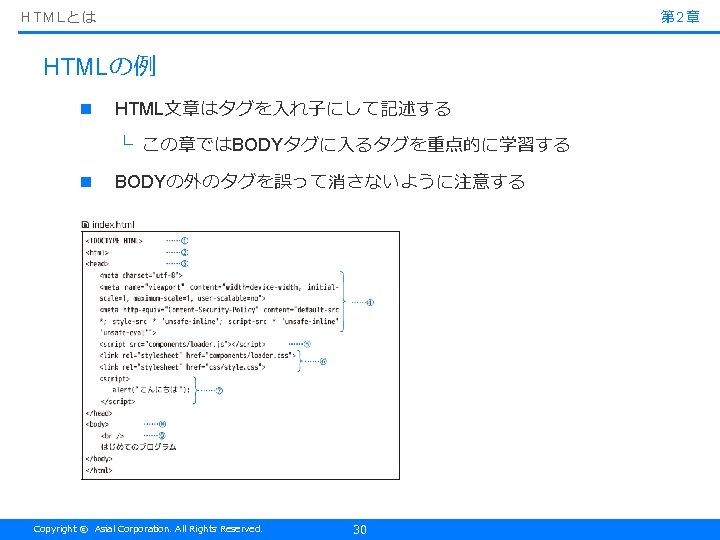
Task: Click the opening "<head>" tag line
Action: [x=97, y=264]
